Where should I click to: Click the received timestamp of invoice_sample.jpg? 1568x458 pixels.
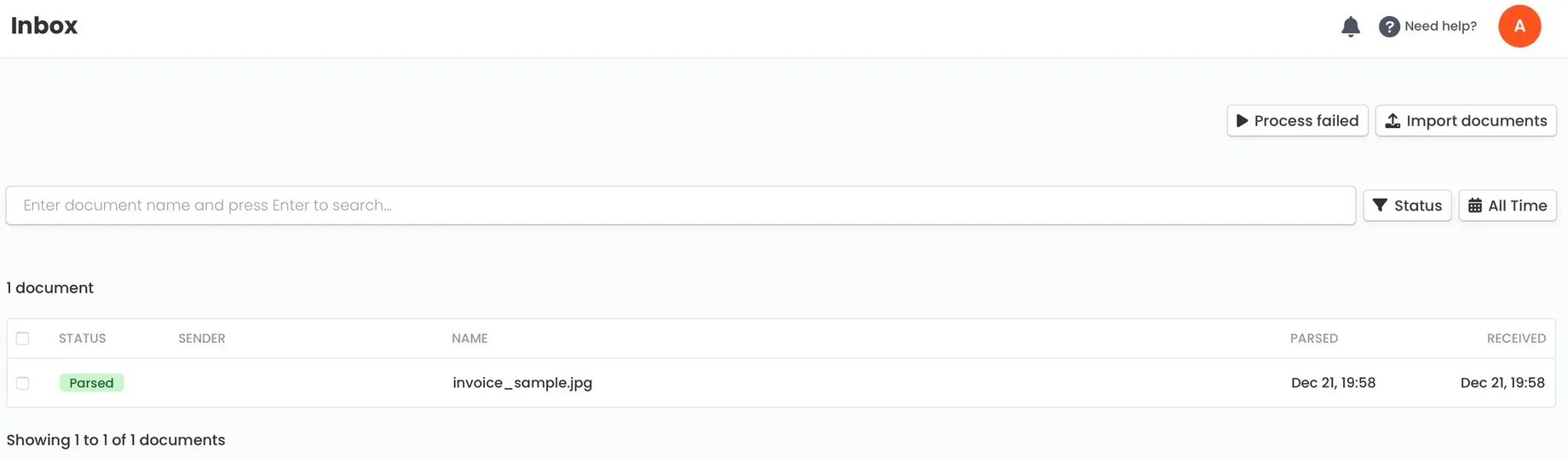point(1502,383)
